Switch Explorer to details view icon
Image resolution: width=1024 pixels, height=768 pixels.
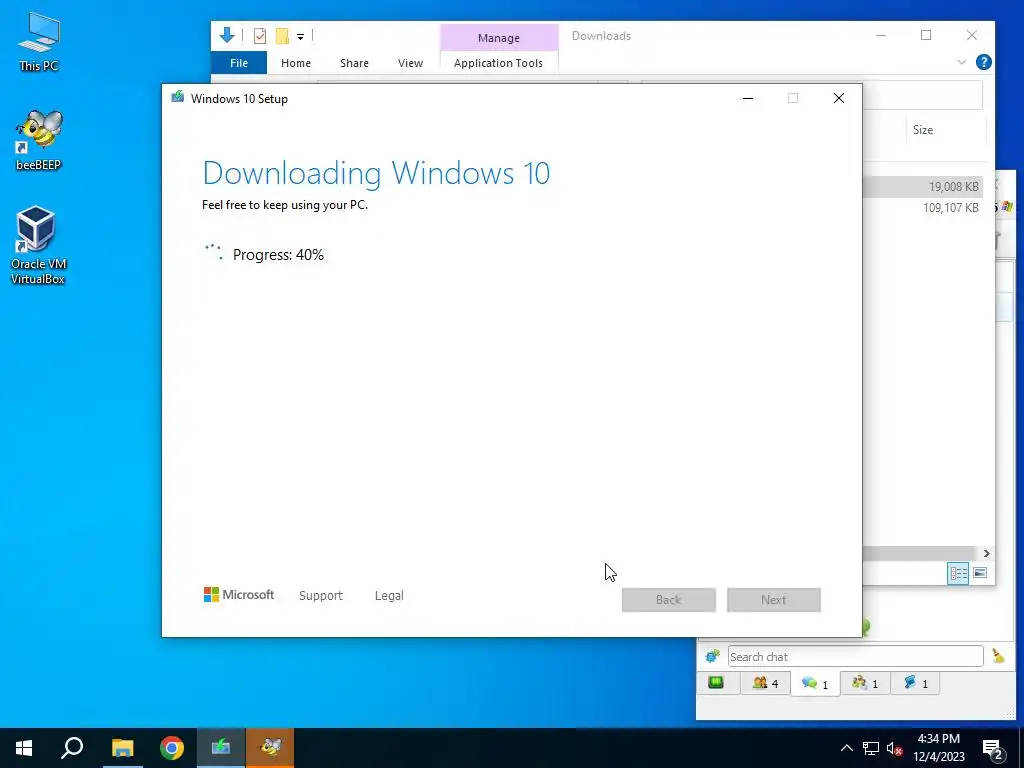click(x=958, y=573)
